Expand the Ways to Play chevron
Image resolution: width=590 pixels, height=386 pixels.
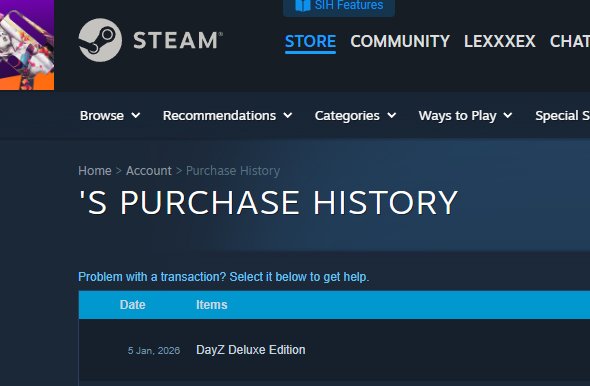click(x=508, y=115)
